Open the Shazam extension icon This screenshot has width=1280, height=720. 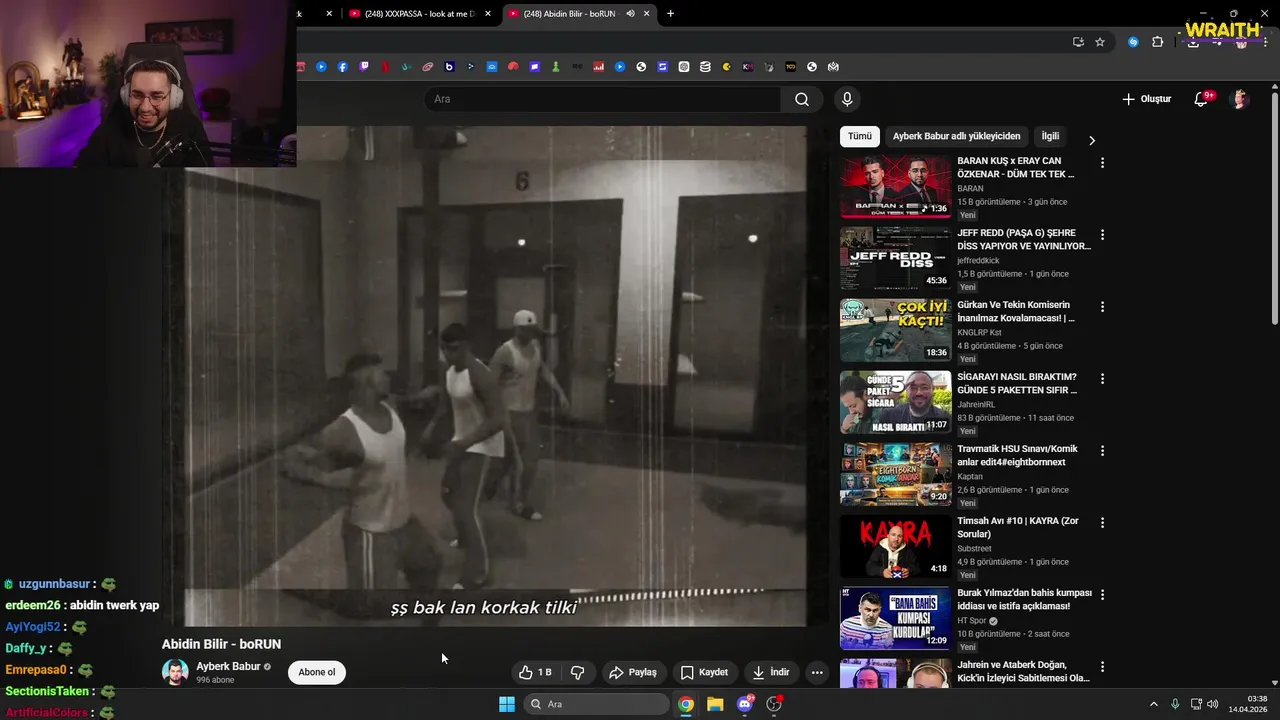pos(1133,42)
